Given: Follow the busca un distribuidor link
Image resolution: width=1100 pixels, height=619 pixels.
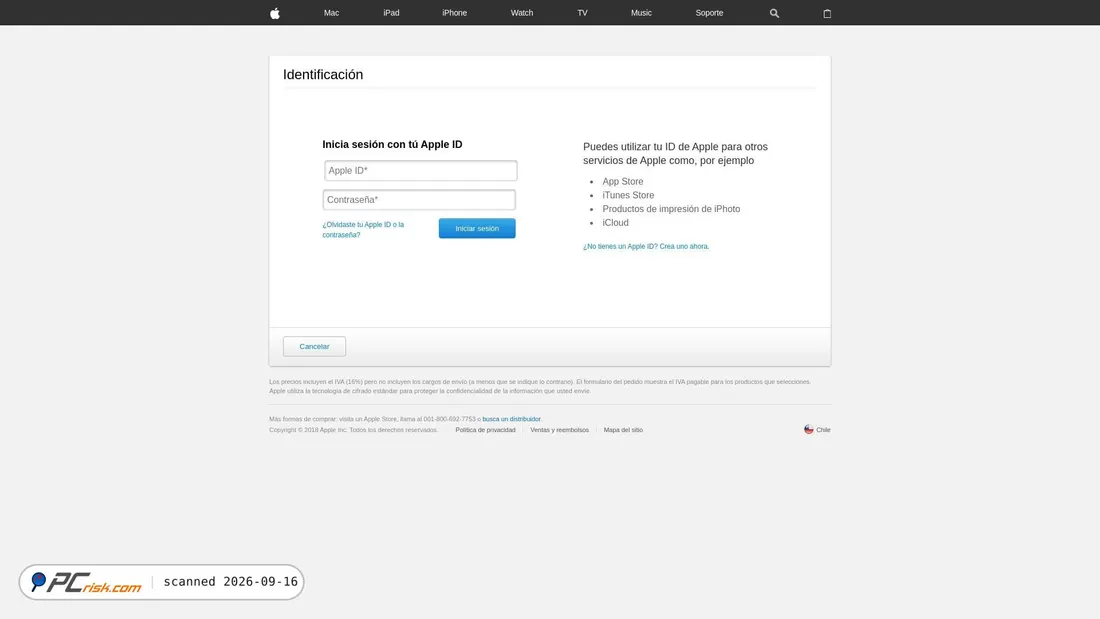Looking at the screenshot, I should 511,419.
